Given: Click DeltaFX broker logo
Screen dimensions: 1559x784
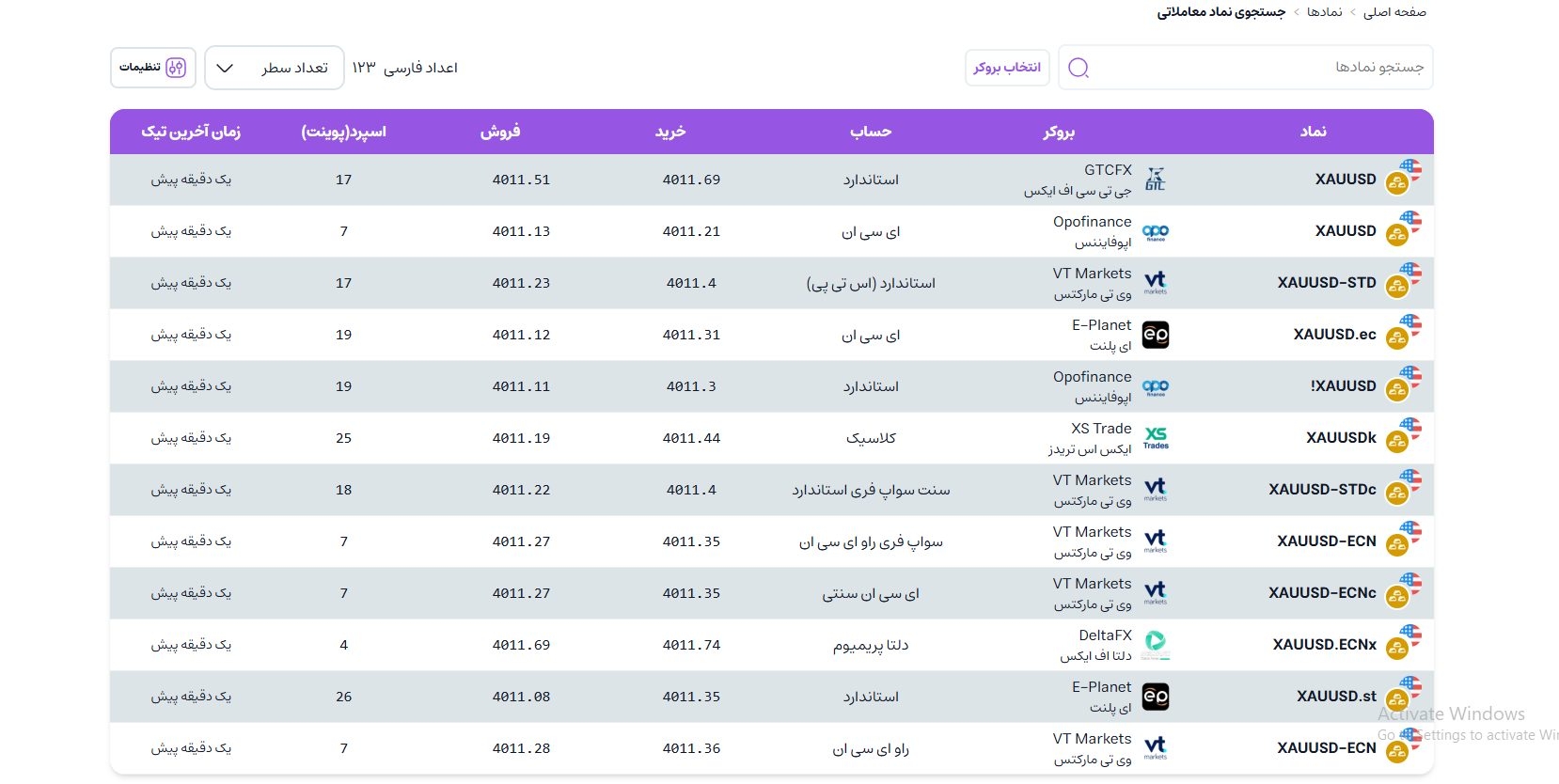Looking at the screenshot, I should 1156,645.
